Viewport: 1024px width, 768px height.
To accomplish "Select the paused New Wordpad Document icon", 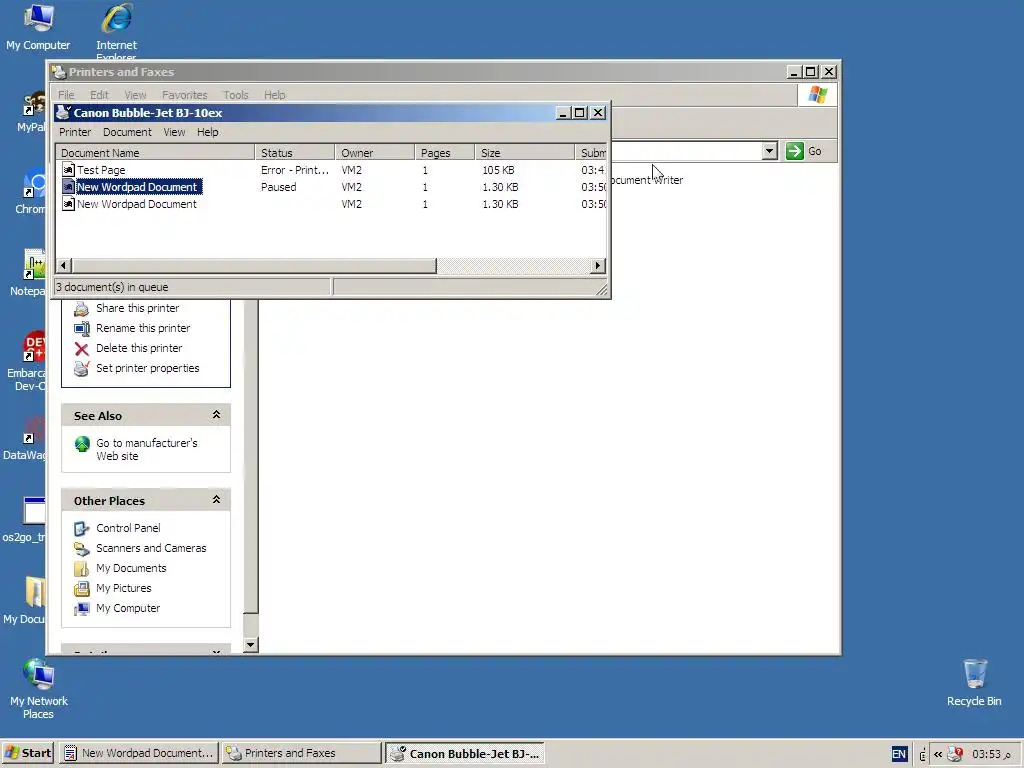I will (x=68, y=187).
